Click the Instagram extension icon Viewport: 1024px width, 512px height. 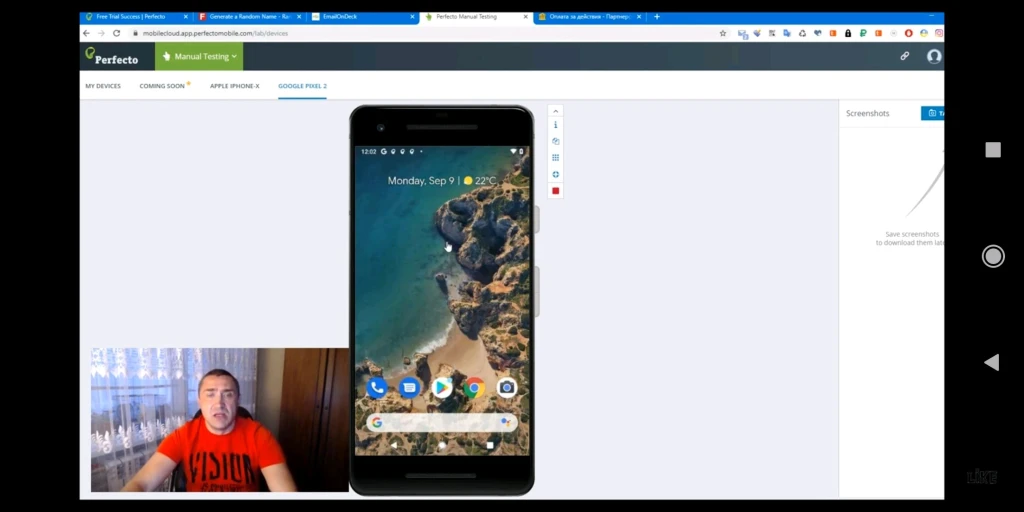[938, 33]
